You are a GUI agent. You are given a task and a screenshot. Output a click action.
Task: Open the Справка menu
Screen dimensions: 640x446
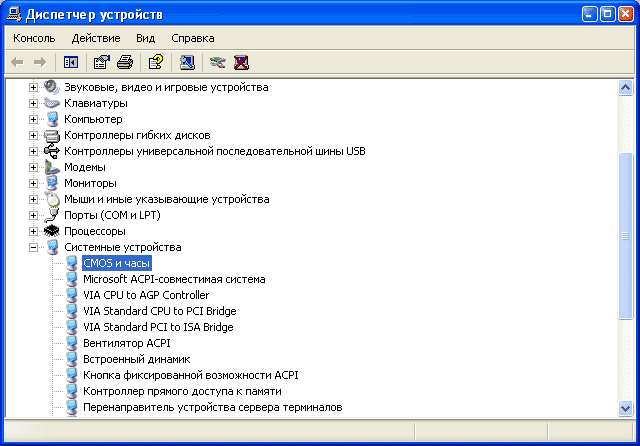pos(192,38)
